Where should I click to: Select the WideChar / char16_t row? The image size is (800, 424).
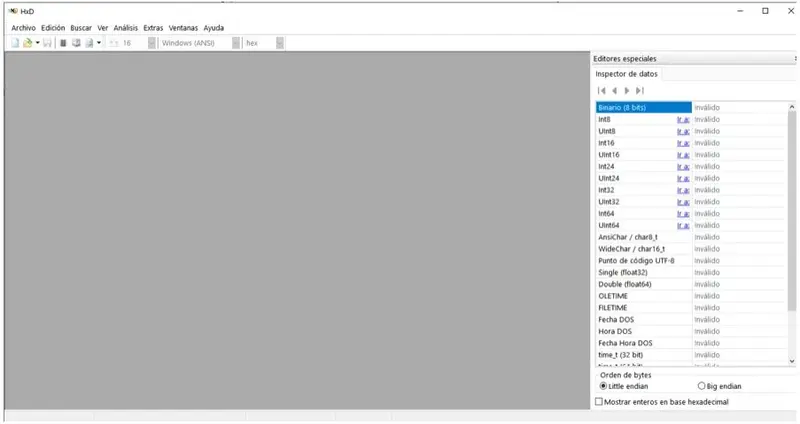(x=692, y=249)
